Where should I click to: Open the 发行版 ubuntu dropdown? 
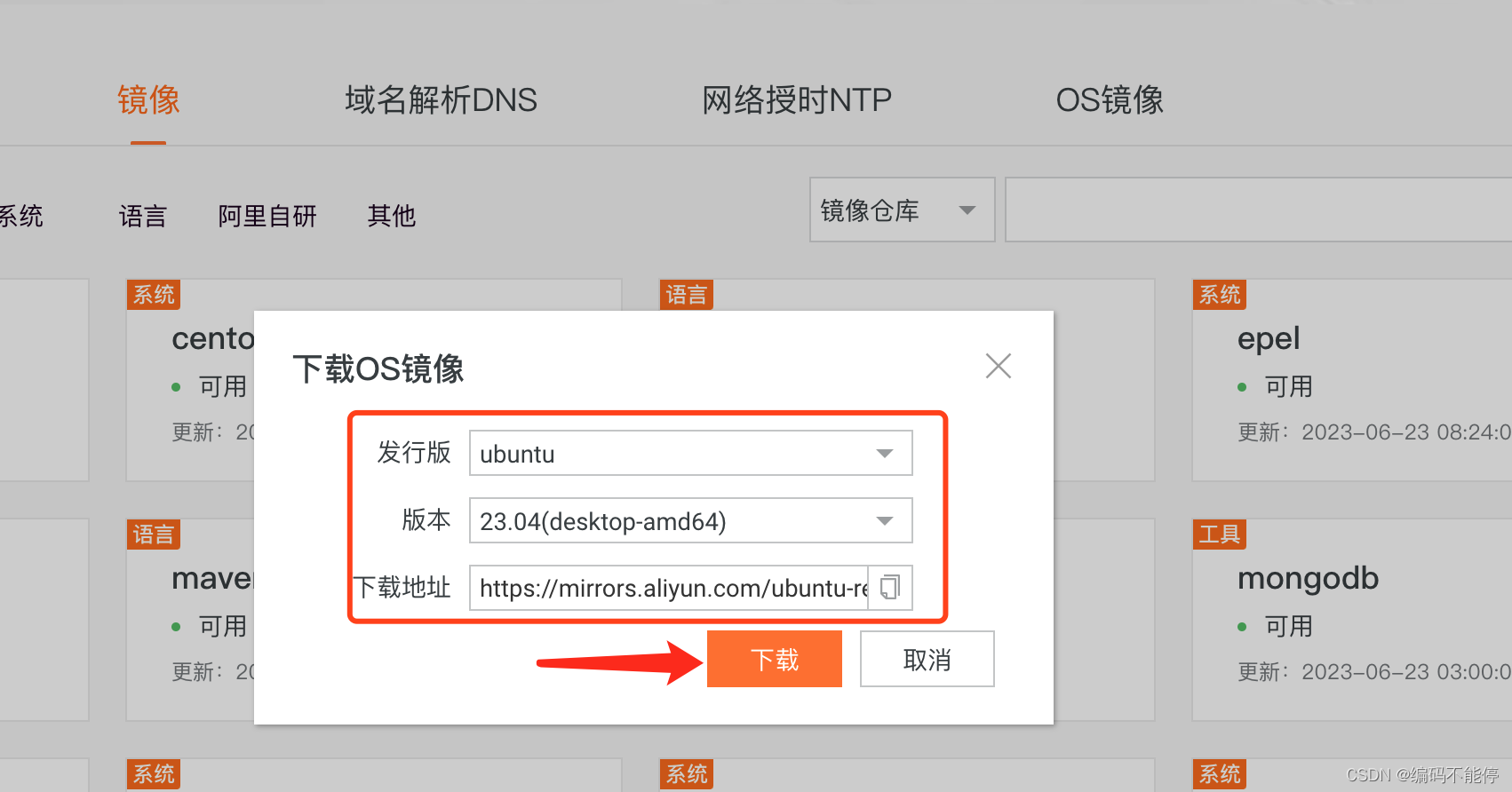tap(690, 453)
